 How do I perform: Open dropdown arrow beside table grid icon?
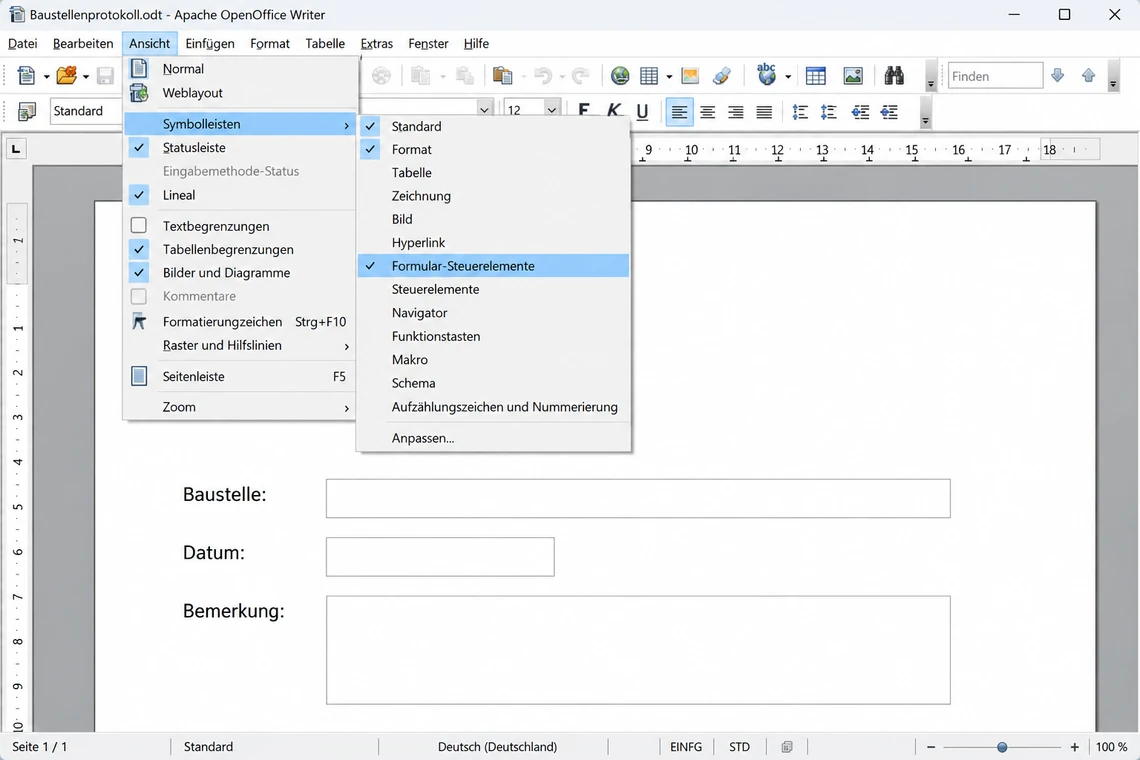click(x=669, y=76)
